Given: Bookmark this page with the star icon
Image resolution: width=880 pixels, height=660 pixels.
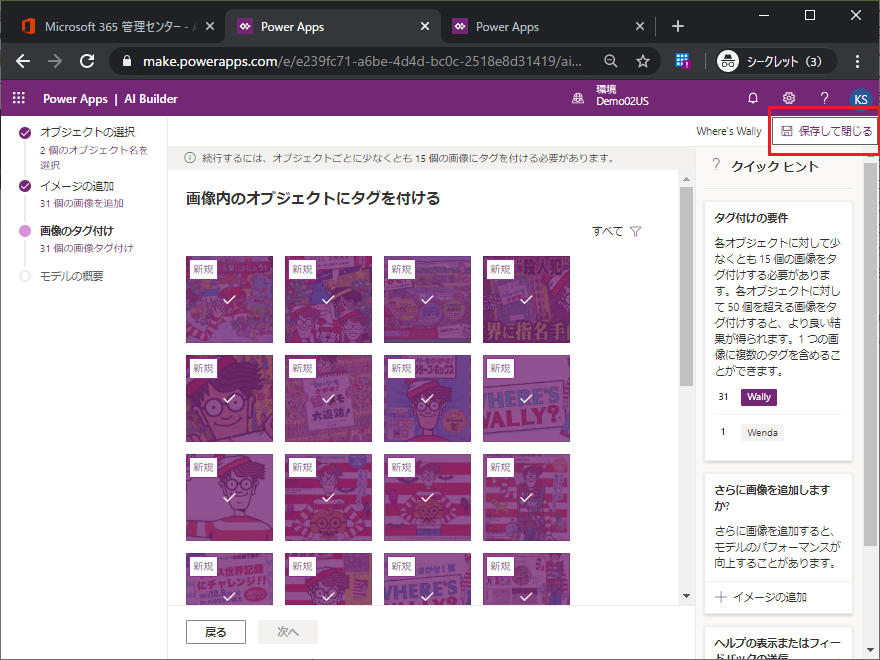Looking at the screenshot, I should [643, 61].
